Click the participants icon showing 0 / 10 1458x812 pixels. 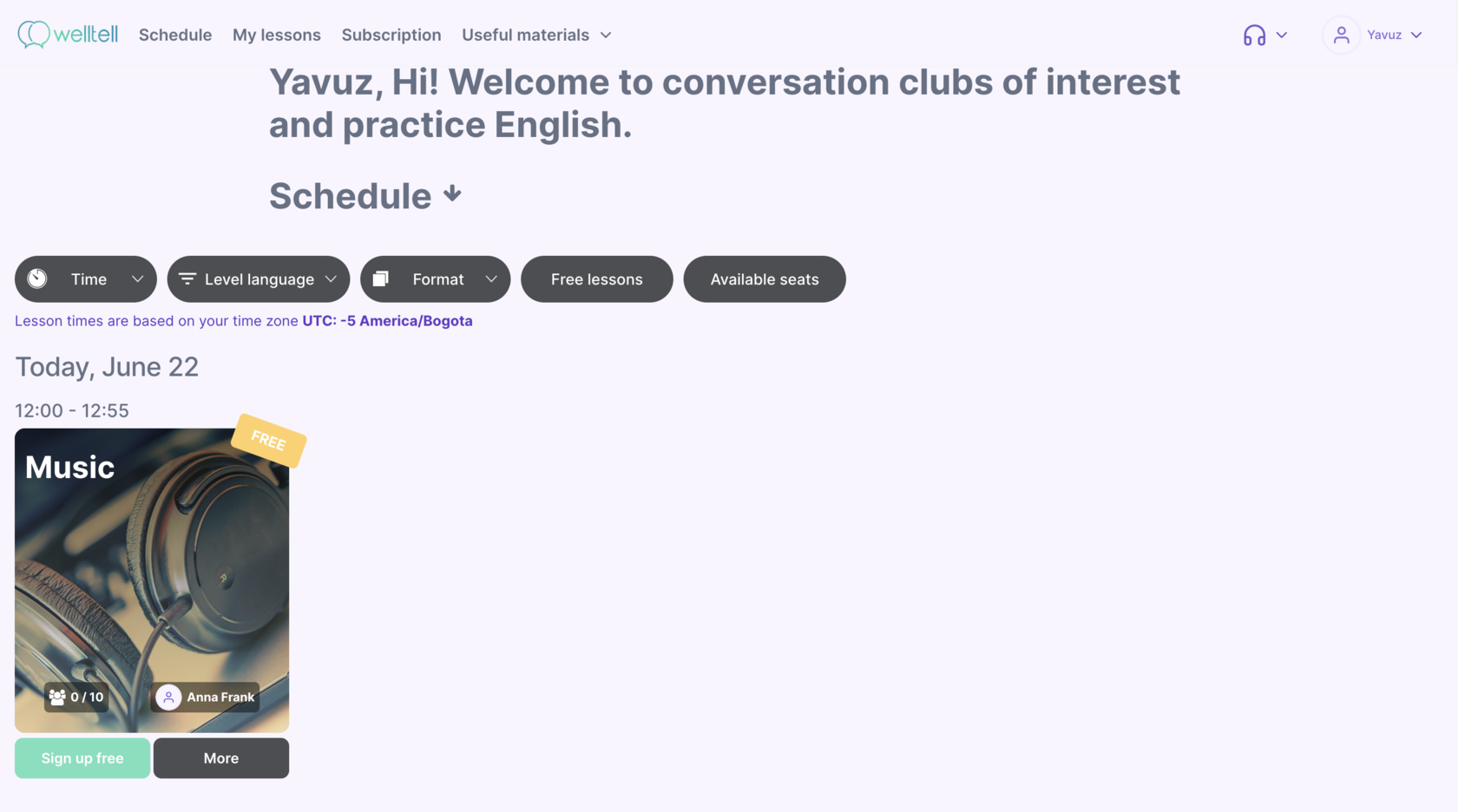(57, 697)
